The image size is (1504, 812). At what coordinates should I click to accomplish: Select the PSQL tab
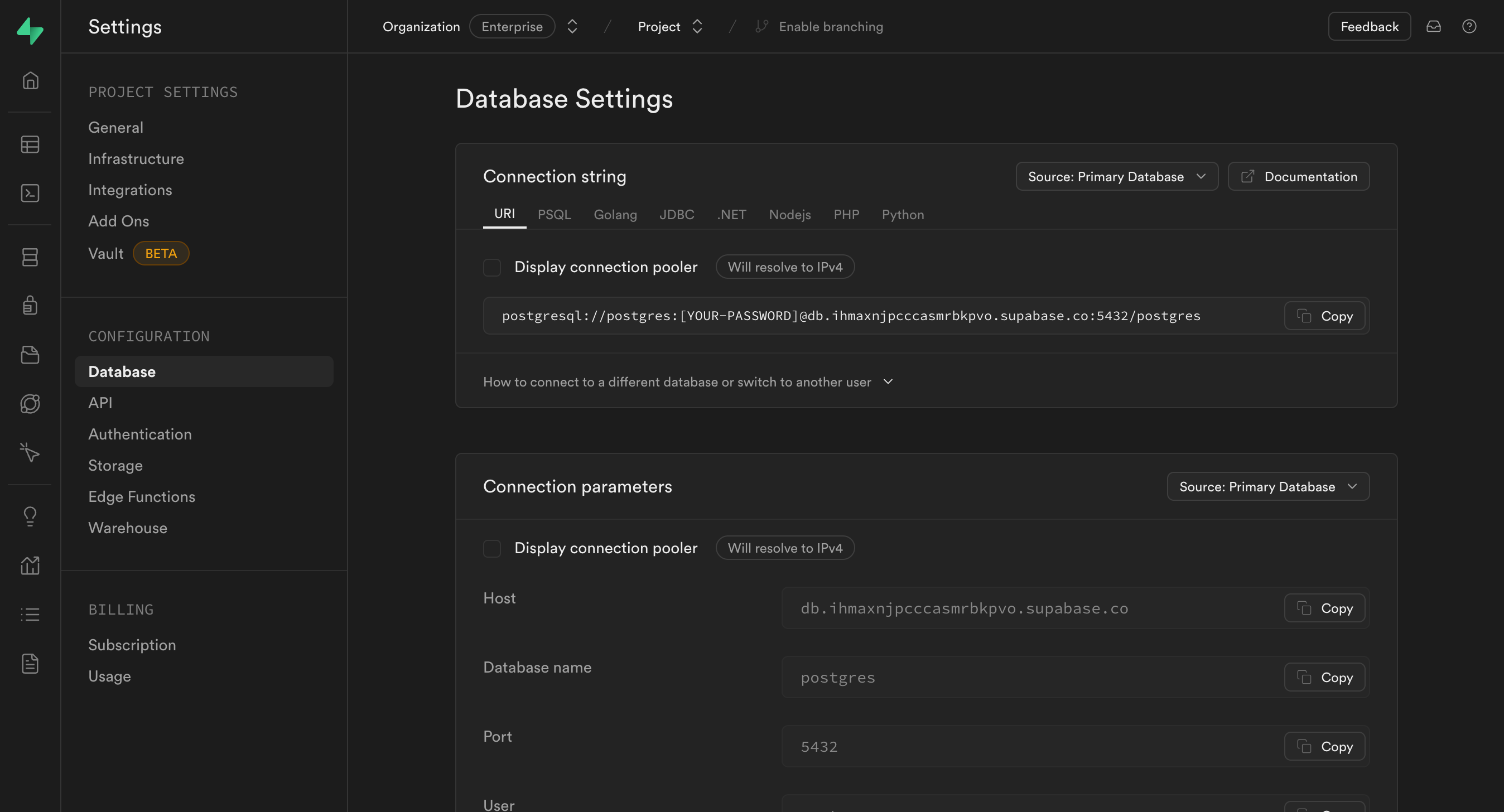[x=554, y=214]
